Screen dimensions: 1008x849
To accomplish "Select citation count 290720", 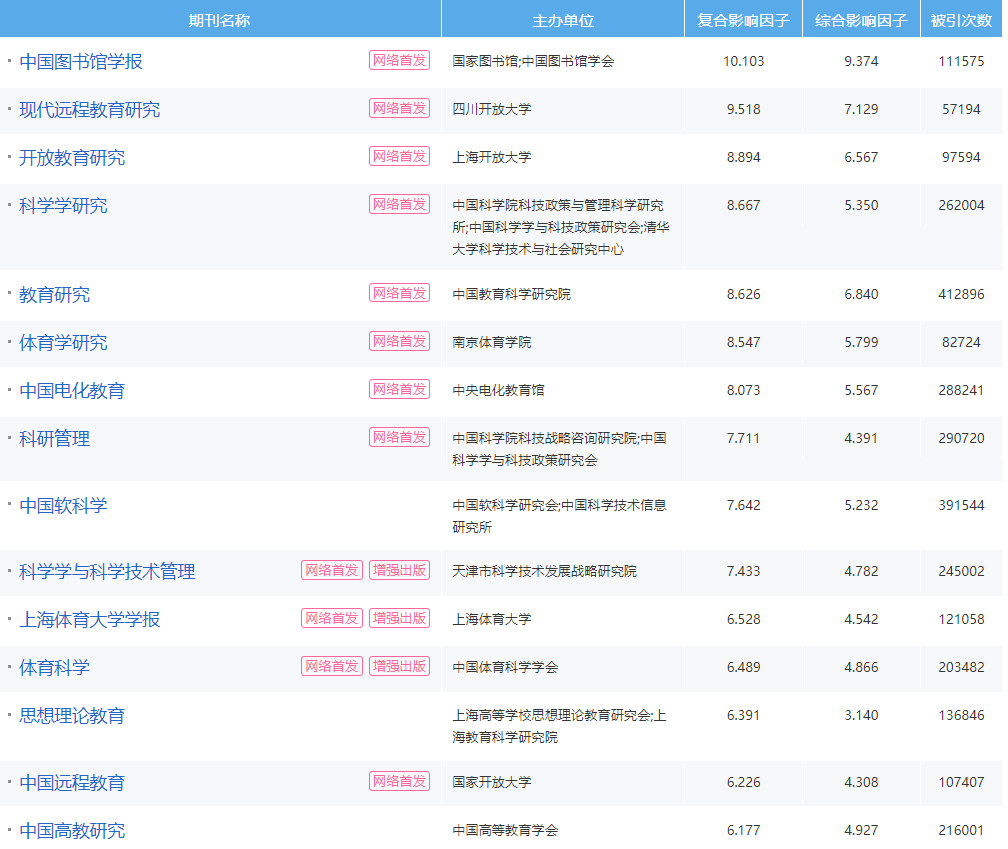I will [962, 438].
